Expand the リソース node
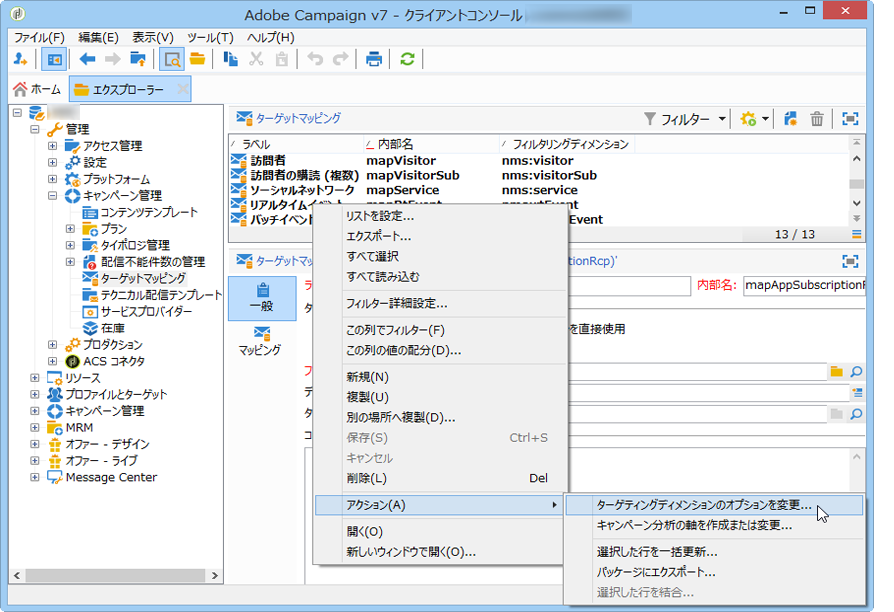This screenshot has height=612, width=894. 35,378
